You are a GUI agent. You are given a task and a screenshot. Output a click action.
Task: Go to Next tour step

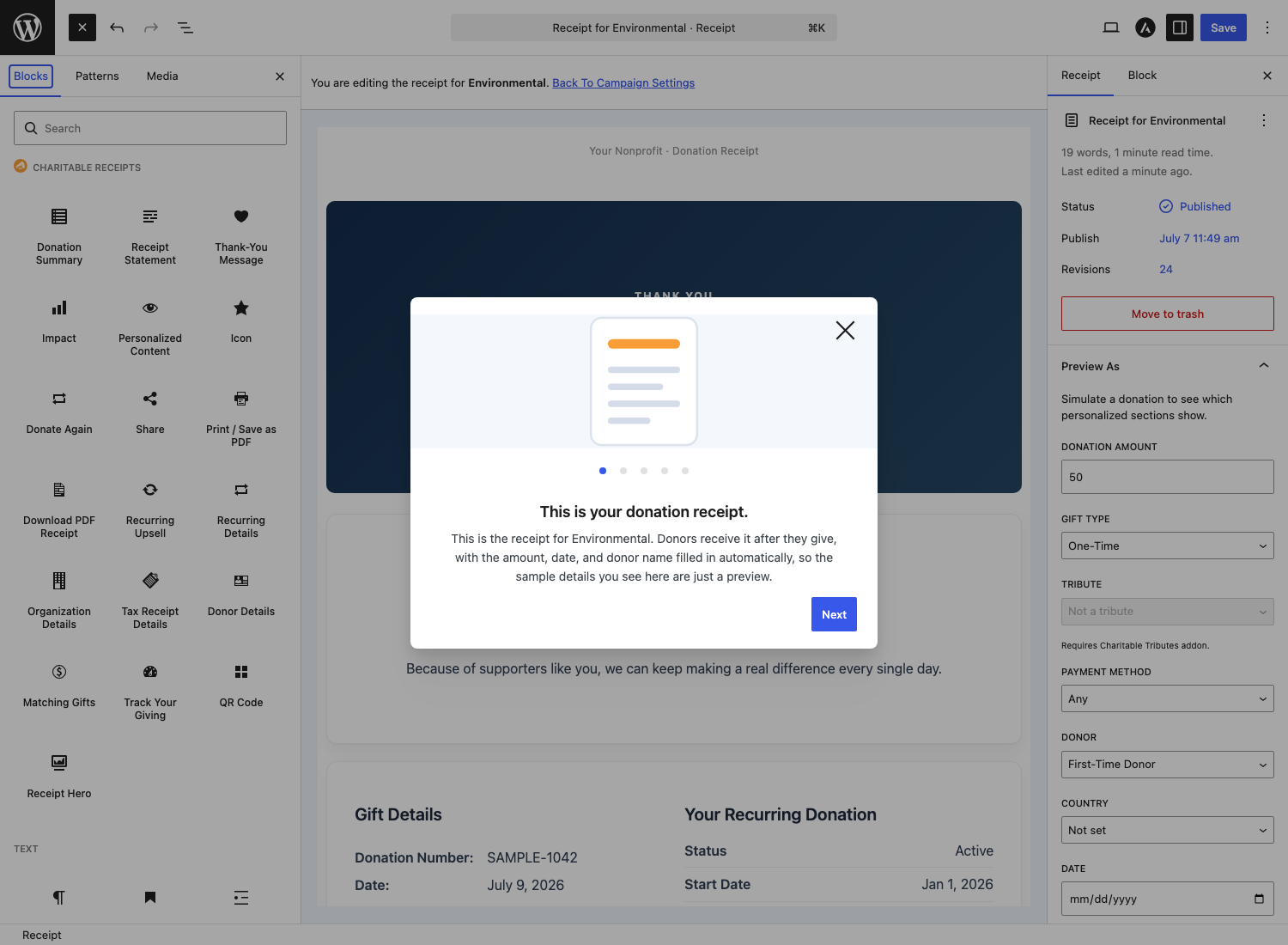(x=834, y=614)
